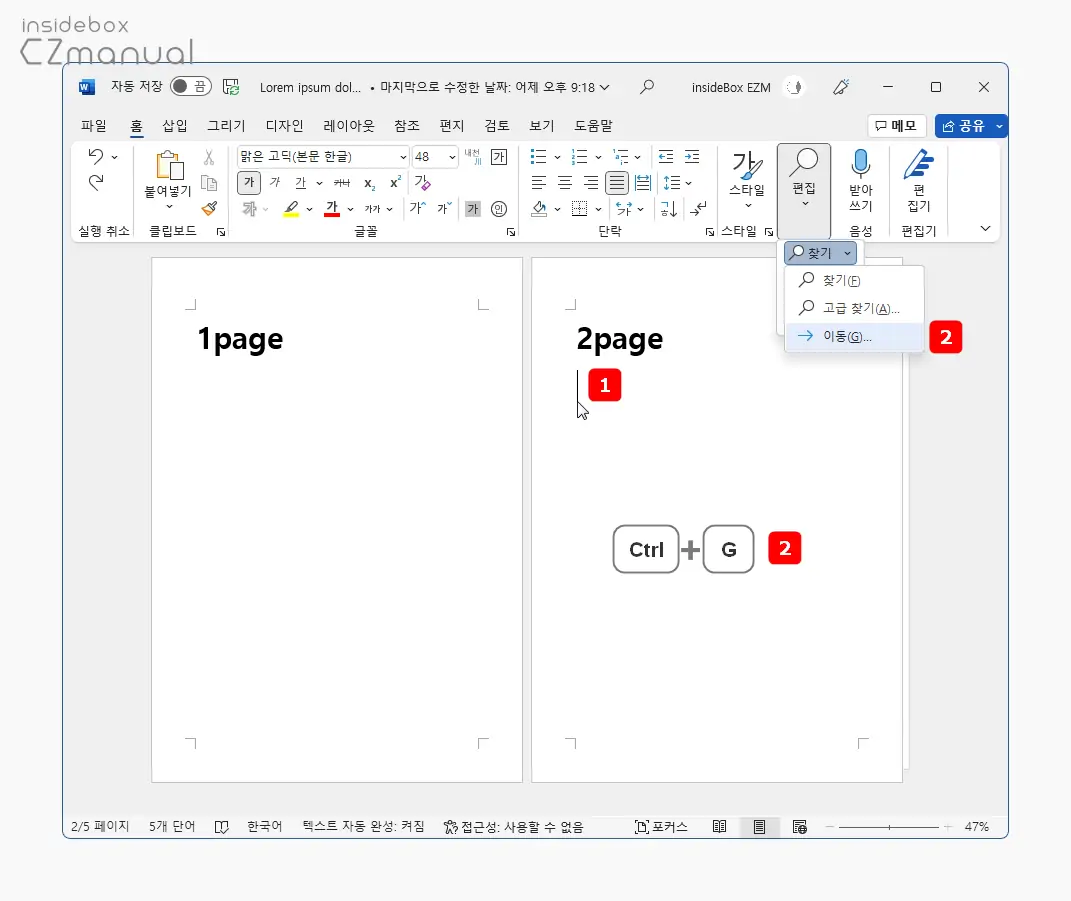Open font size dropdown
This screenshot has width=1071, height=901.
click(x=452, y=157)
